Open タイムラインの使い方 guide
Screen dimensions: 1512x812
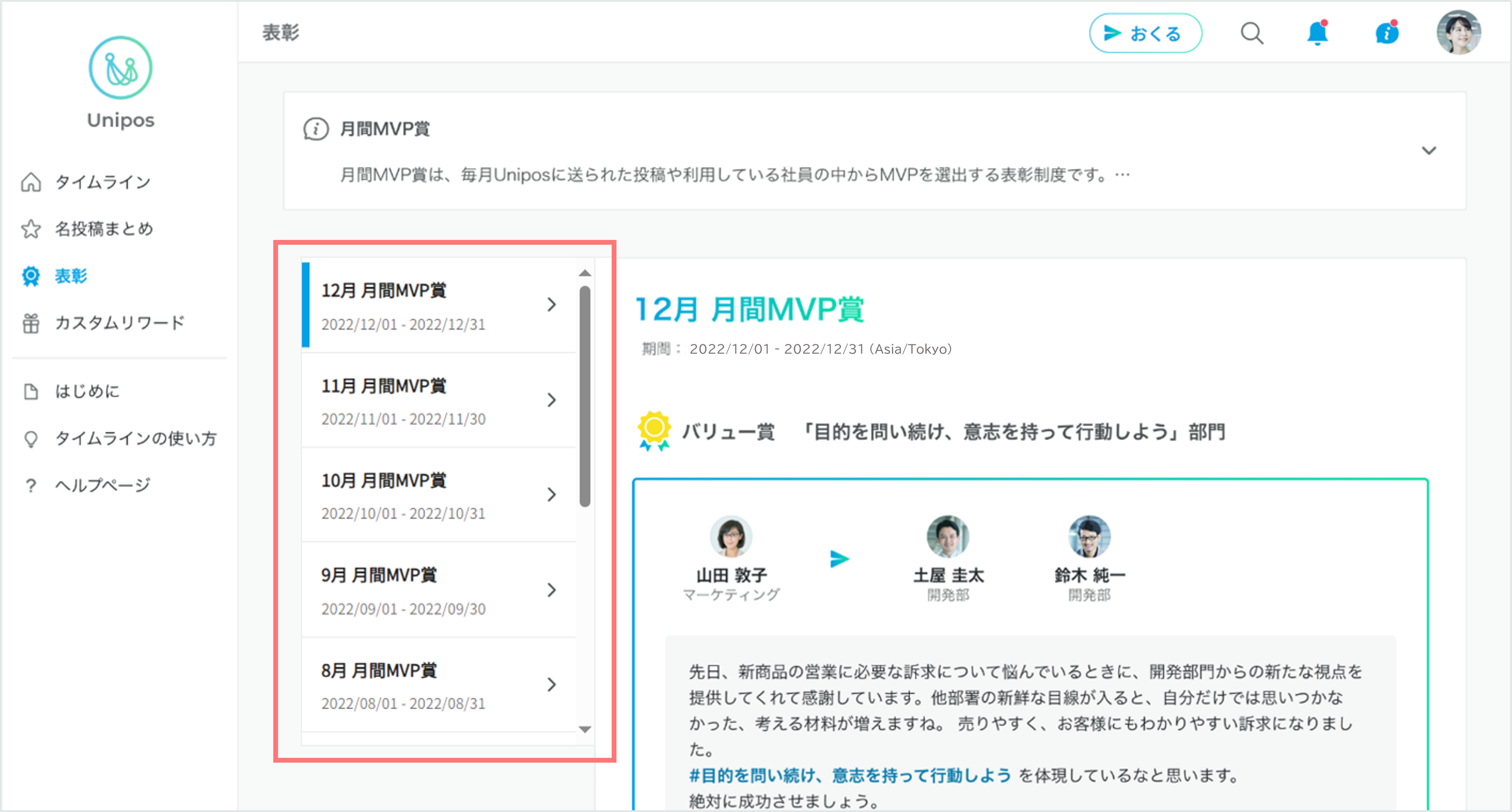point(136,438)
